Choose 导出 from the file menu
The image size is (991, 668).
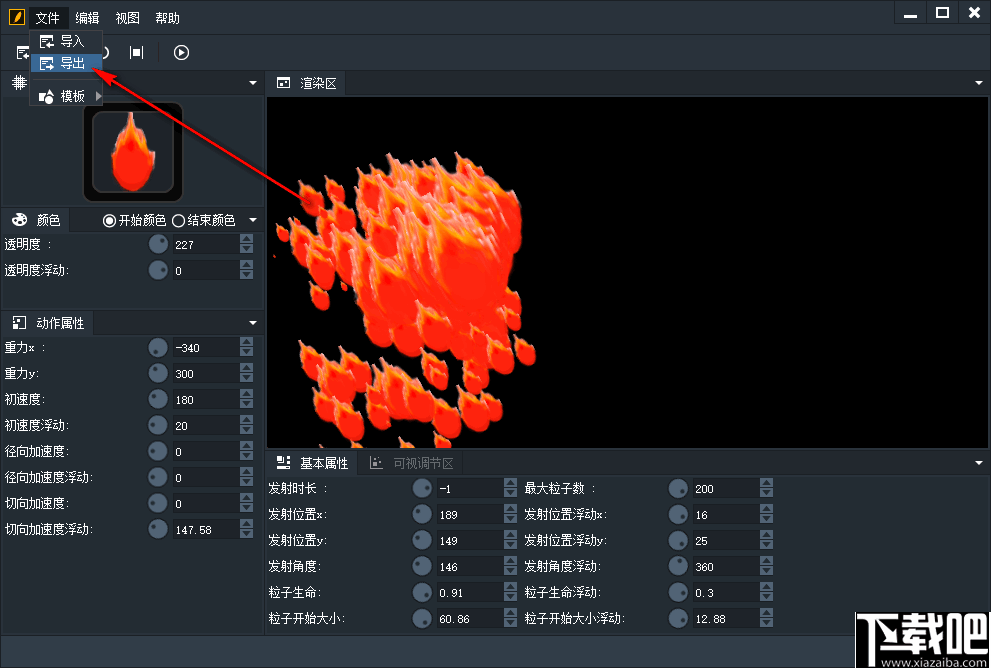[x=66, y=63]
